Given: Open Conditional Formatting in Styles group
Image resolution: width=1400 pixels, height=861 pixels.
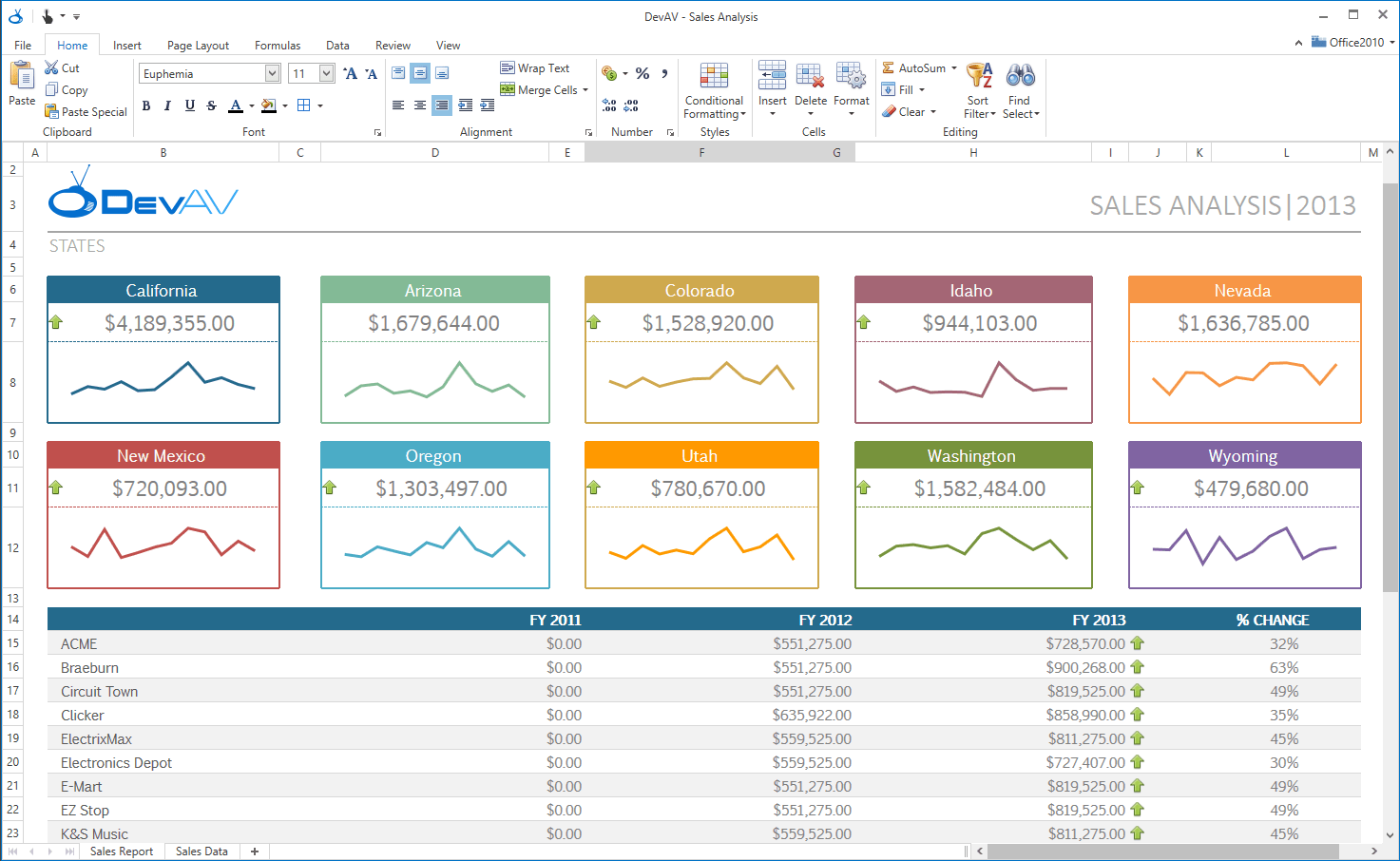Looking at the screenshot, I should (714, 92).
